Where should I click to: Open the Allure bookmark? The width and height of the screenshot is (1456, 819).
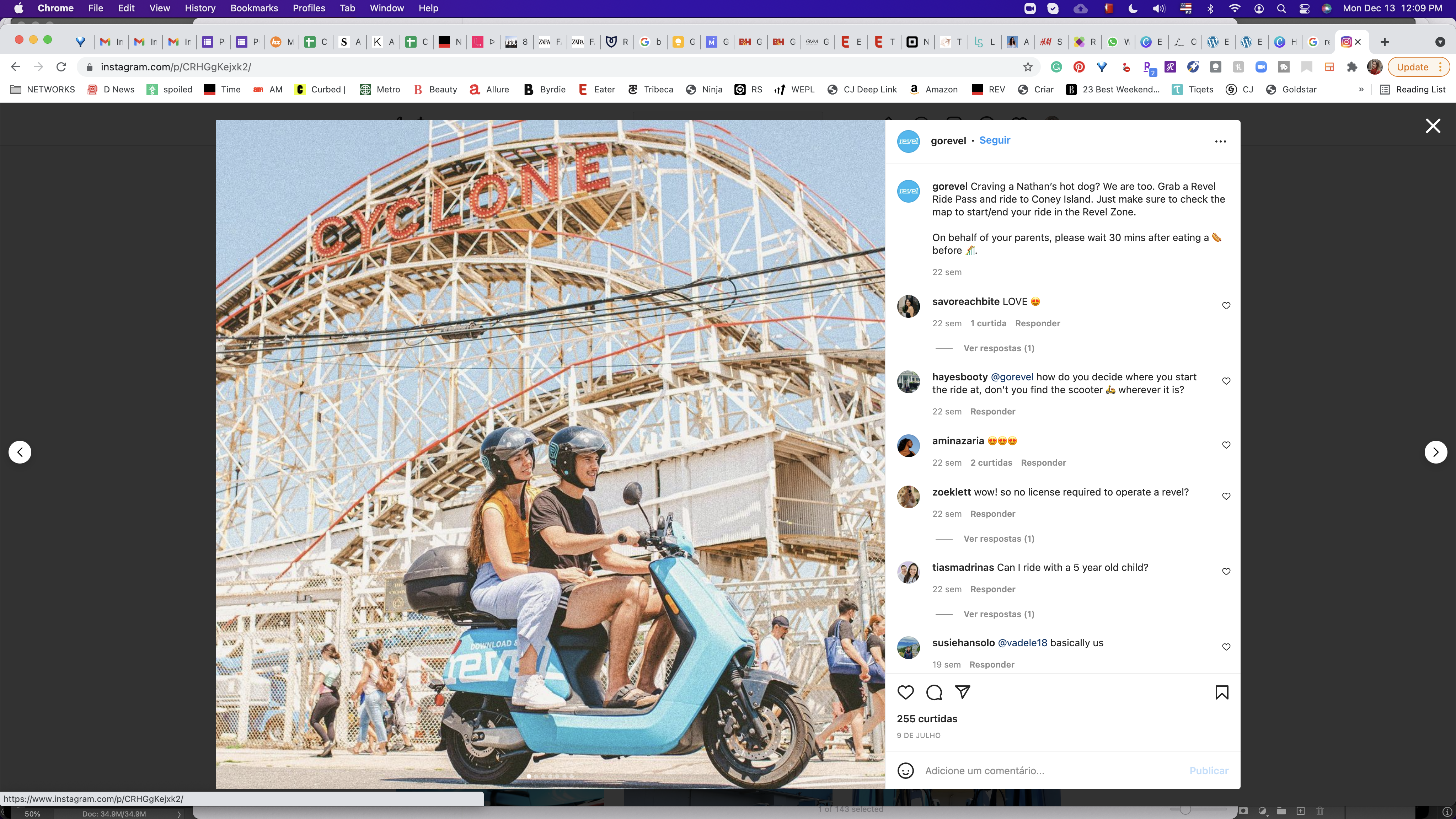pos(489,89)
